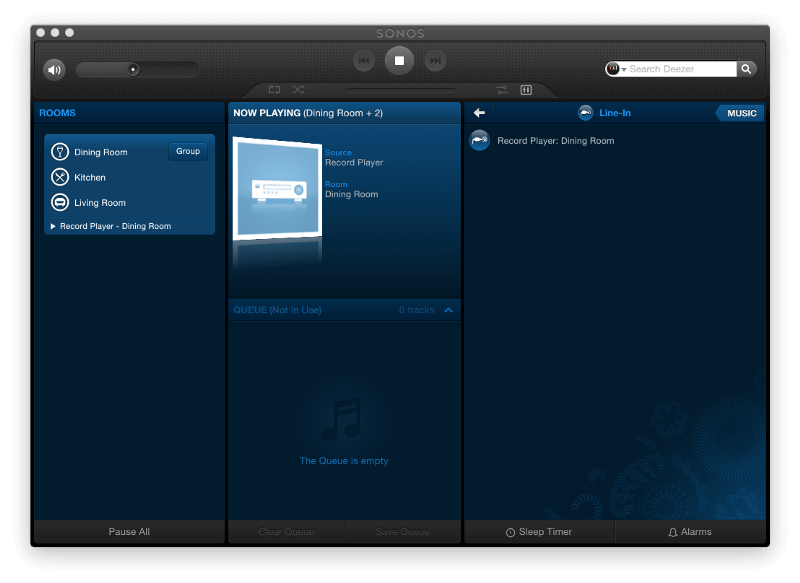The image size is (800, 583).
Task: Open the Sleep Timer
Action: 539,531
